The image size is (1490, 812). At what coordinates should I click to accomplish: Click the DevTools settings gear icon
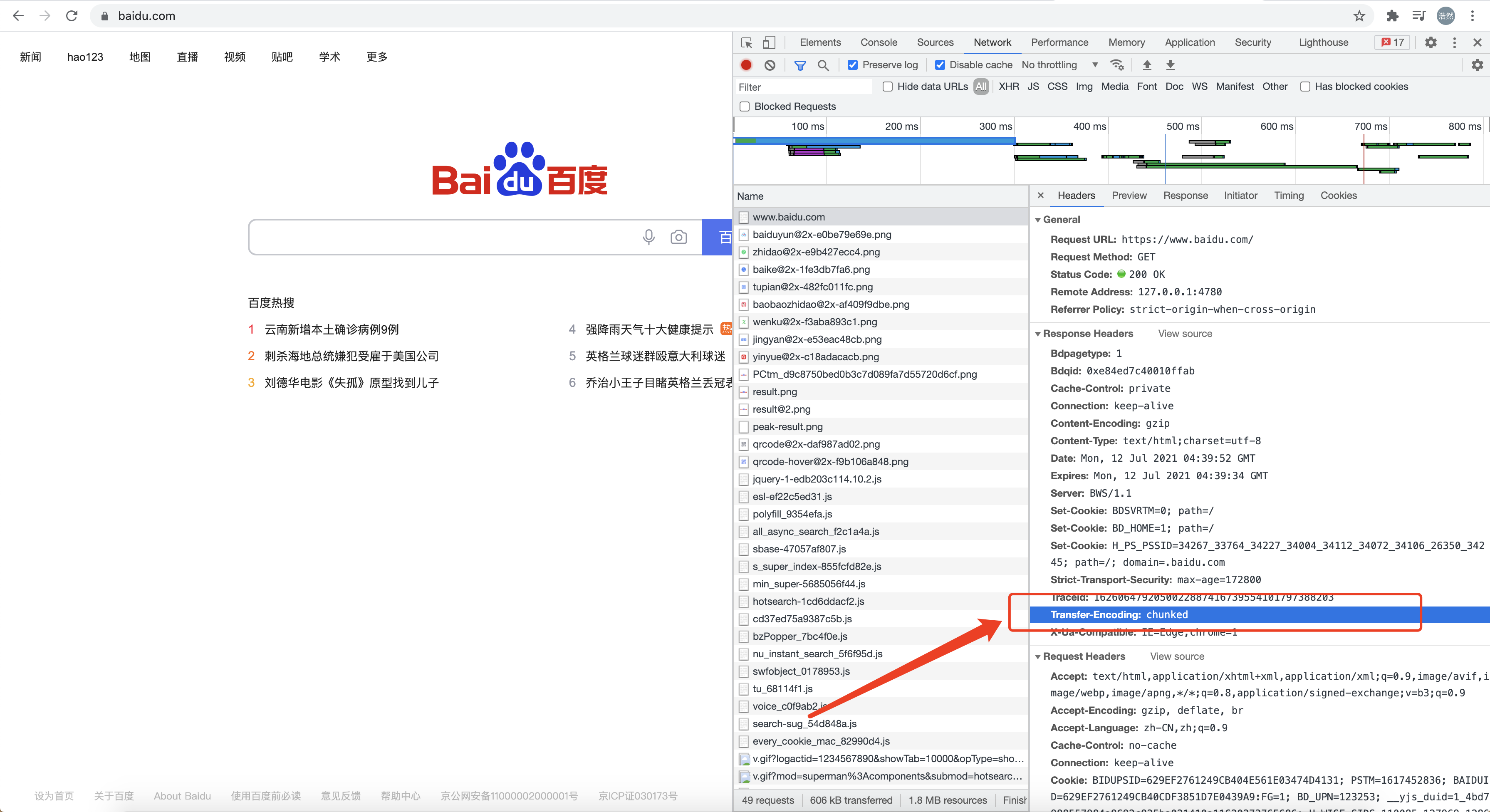(x=1431, y=42)
